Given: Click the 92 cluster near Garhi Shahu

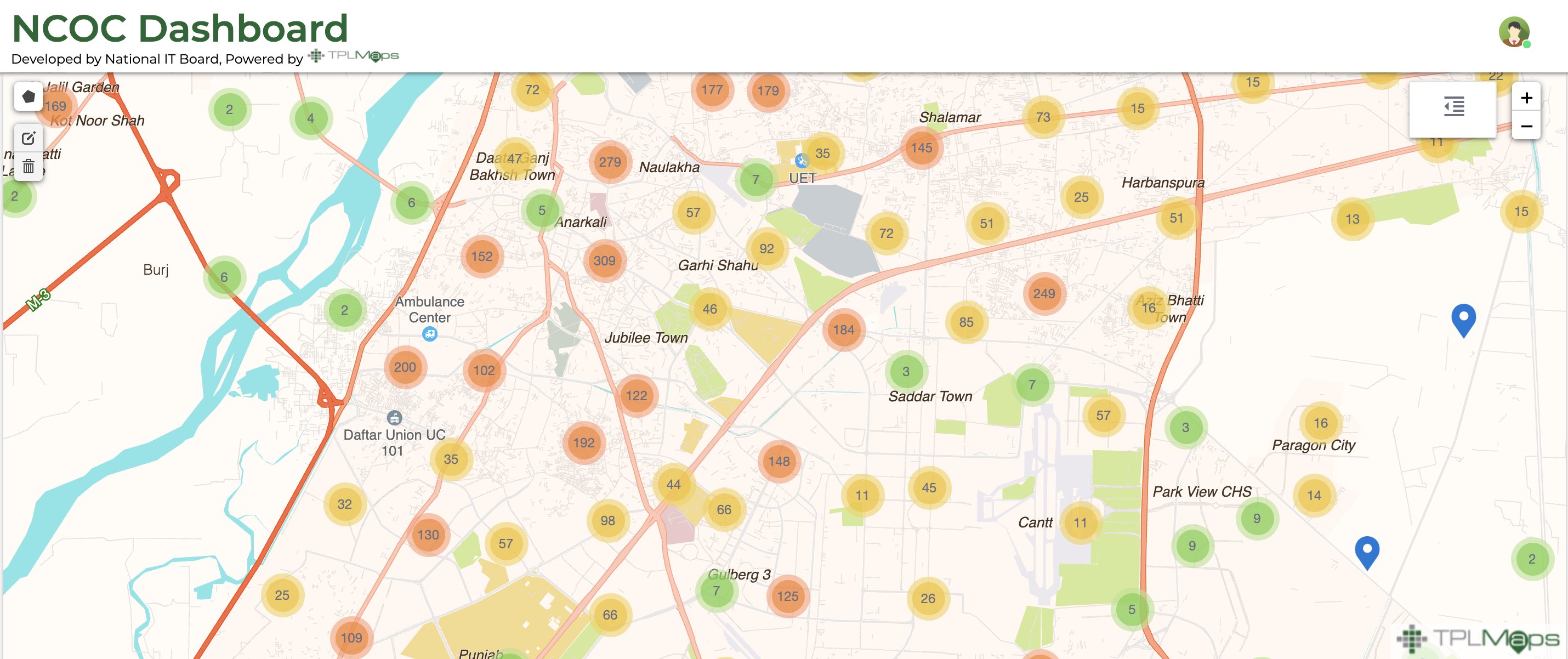Looking at the screenshot, I should point(766,248).
